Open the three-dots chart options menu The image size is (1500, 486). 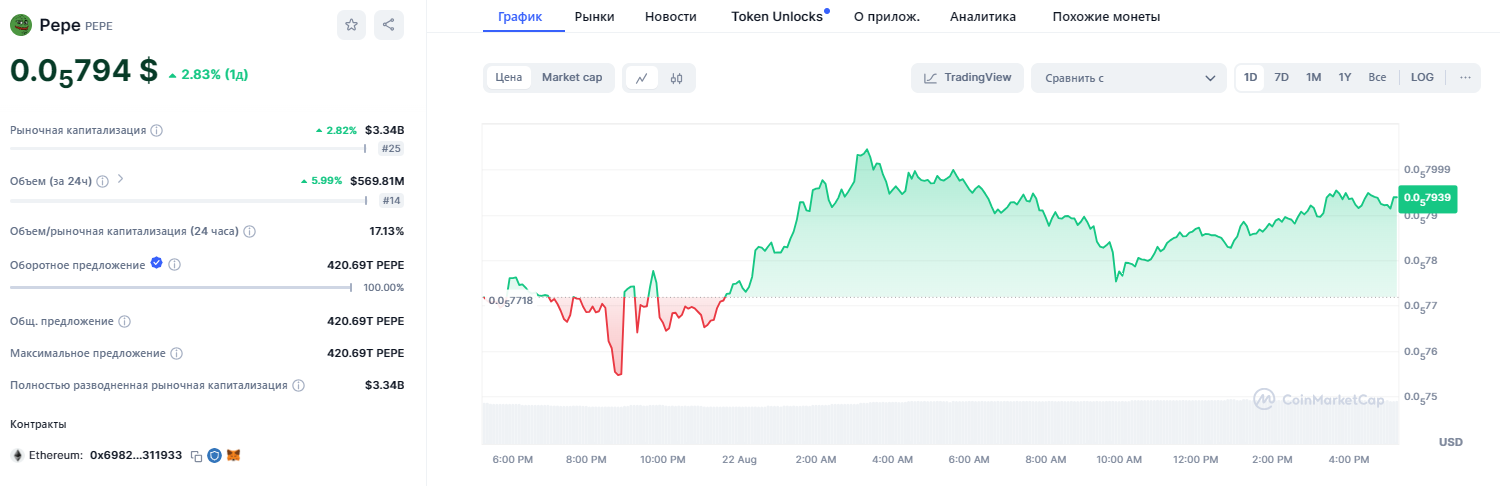[x=1465, y=78]
